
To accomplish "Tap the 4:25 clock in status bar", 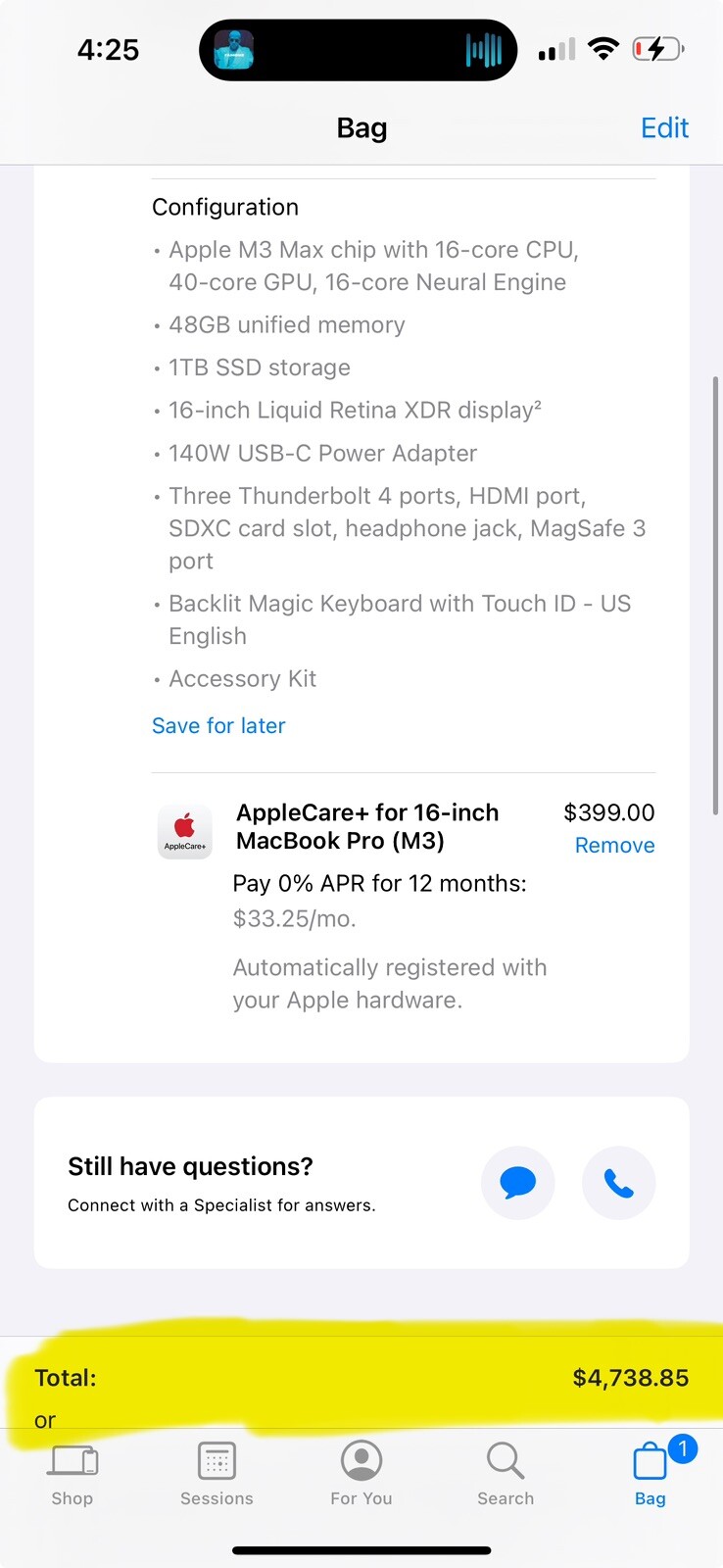I will [108, 49].
